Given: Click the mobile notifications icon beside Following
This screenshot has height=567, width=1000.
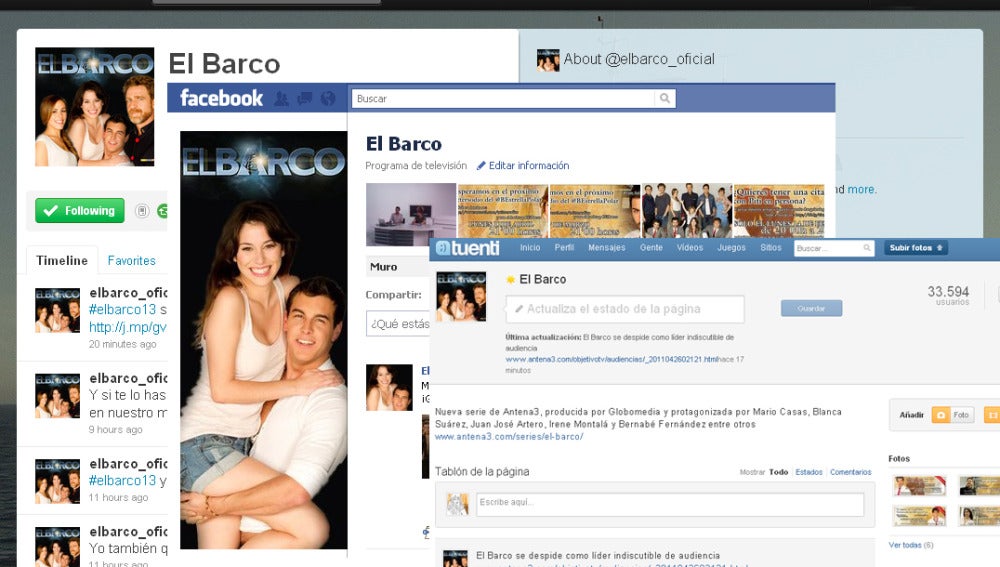Looking at the screenshot, I should tap(142, 210).
